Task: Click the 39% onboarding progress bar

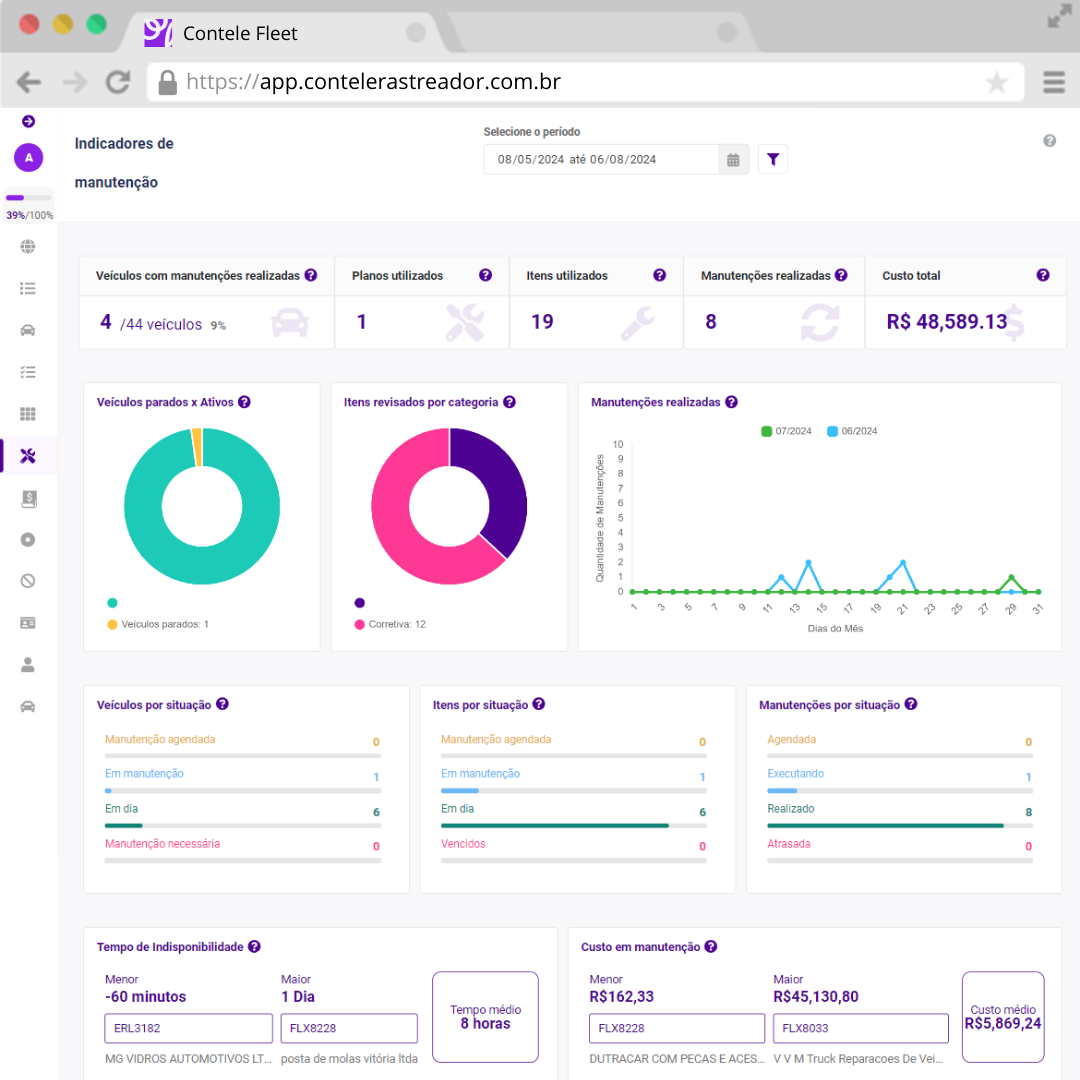Action: coord(28,198)
